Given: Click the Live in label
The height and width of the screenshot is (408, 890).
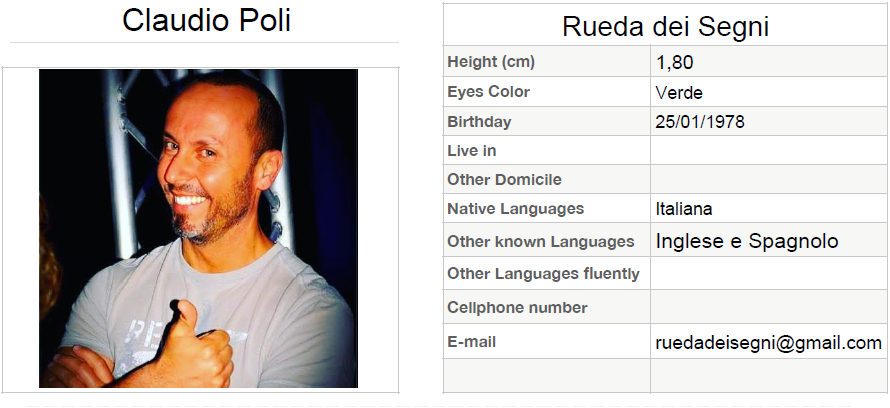Looking at the screenshot, I should click(472, 151).
